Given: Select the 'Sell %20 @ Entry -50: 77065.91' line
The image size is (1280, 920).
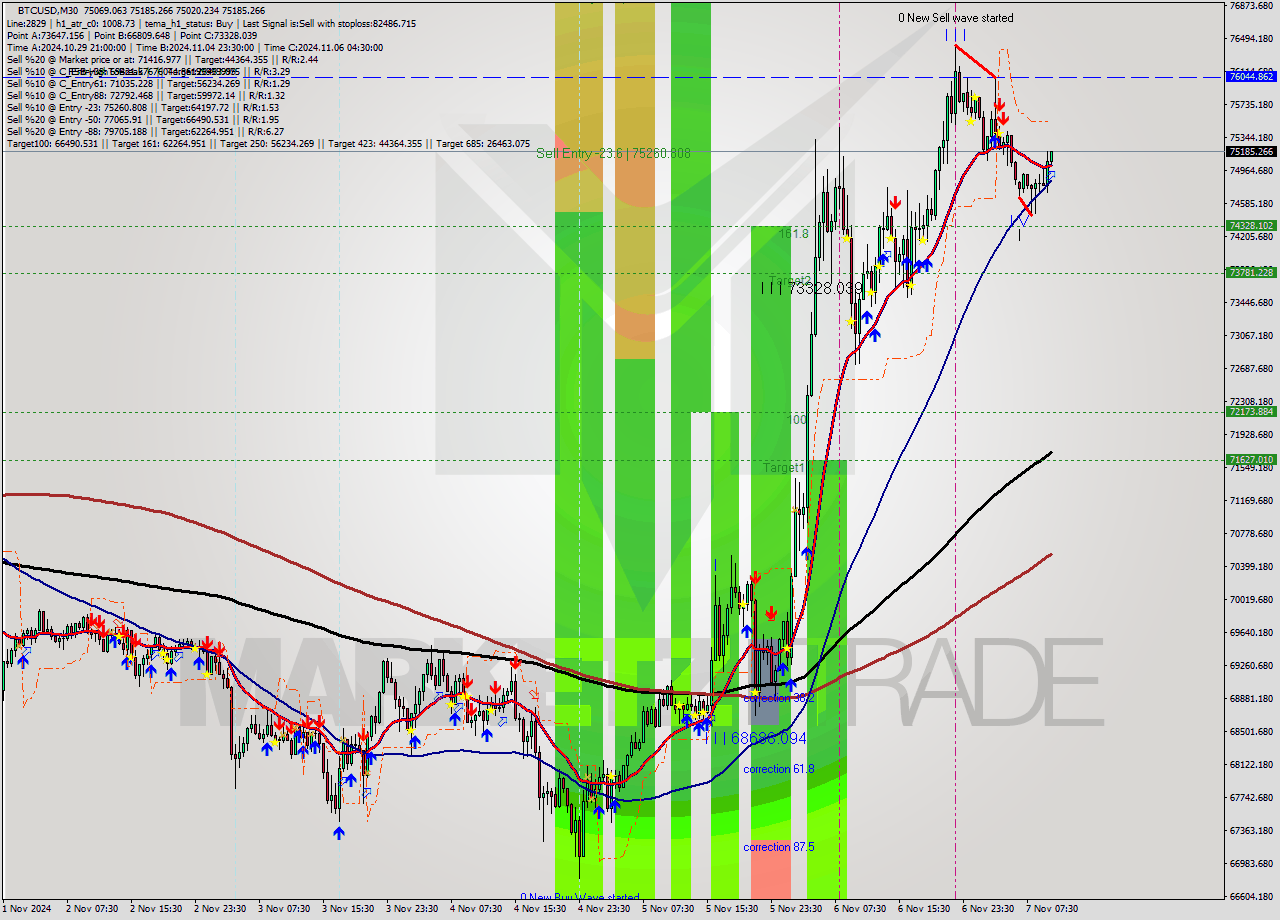Looking at the screenshot, I should click(x=142, y=120).
